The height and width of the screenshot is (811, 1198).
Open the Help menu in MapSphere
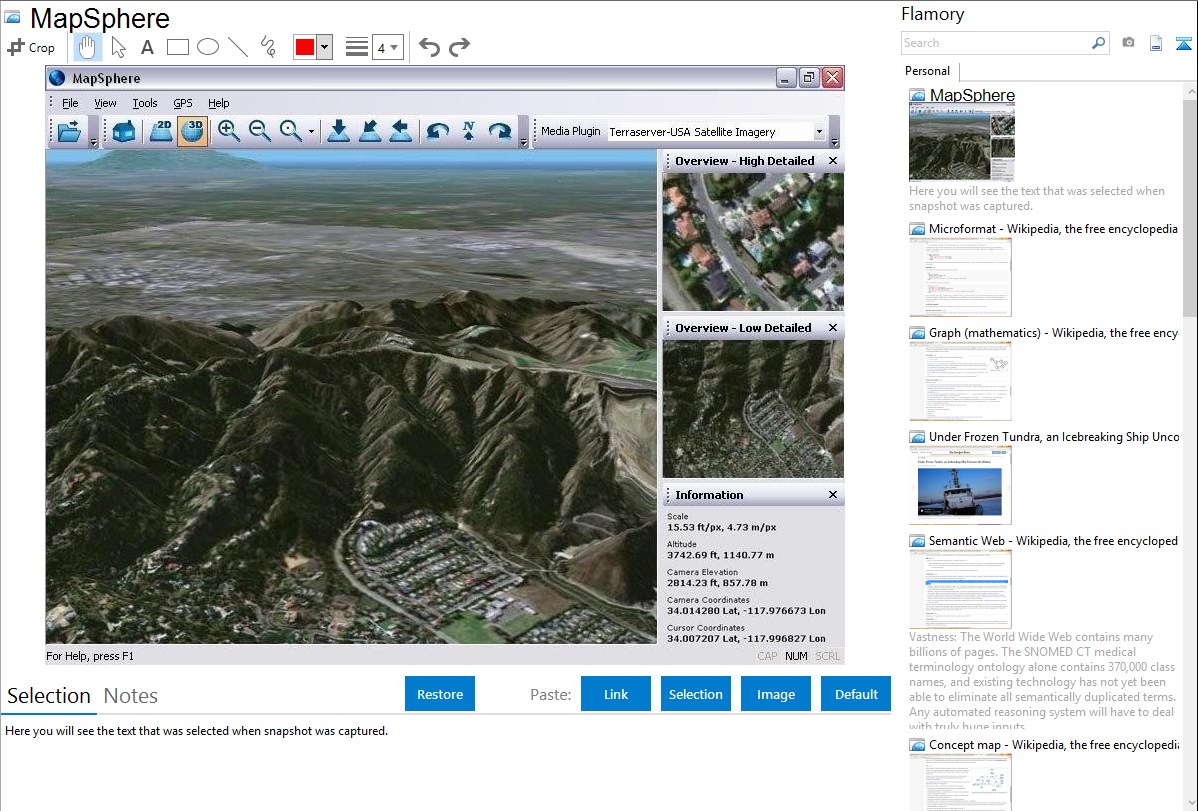click(219, 103)
